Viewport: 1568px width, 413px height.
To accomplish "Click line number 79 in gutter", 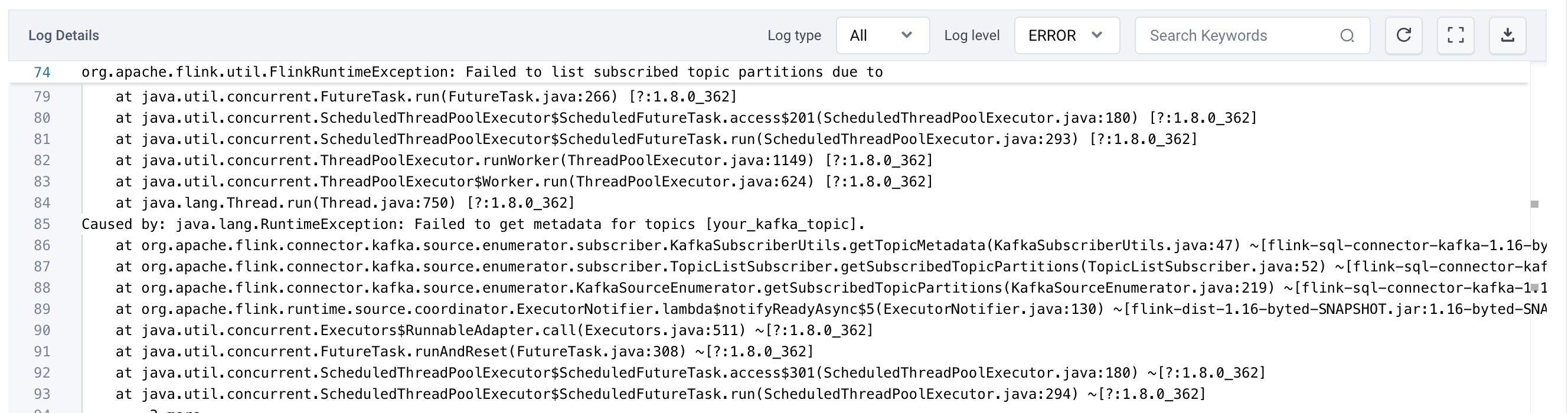I will tap(42, 97).
